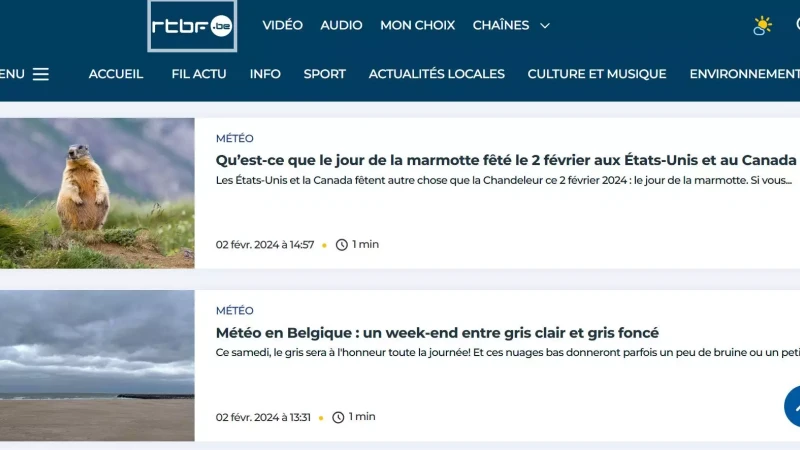Open the Fil Actu tab
The image size is (800, 450).
pyautogui.click(x=199, y=74)
